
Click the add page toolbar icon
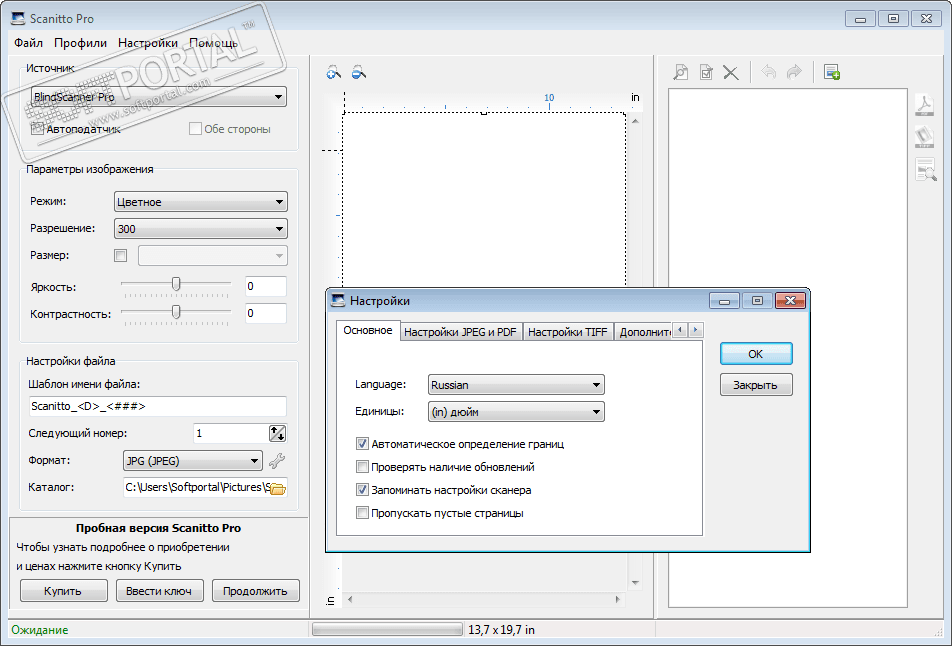(831, 72)
